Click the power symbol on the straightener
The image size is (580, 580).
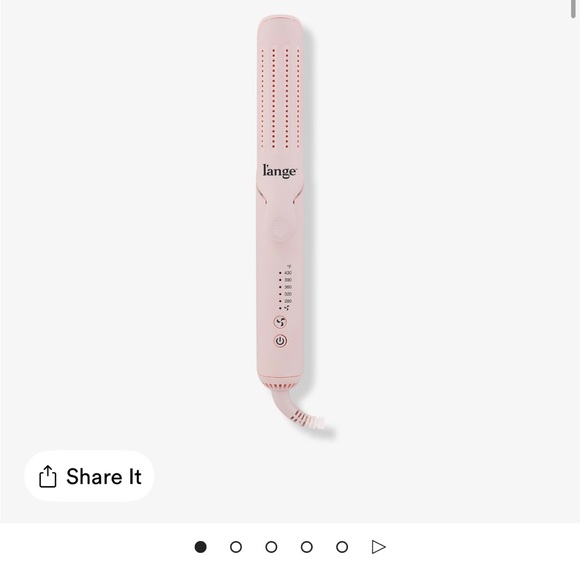tap(280, 341)
